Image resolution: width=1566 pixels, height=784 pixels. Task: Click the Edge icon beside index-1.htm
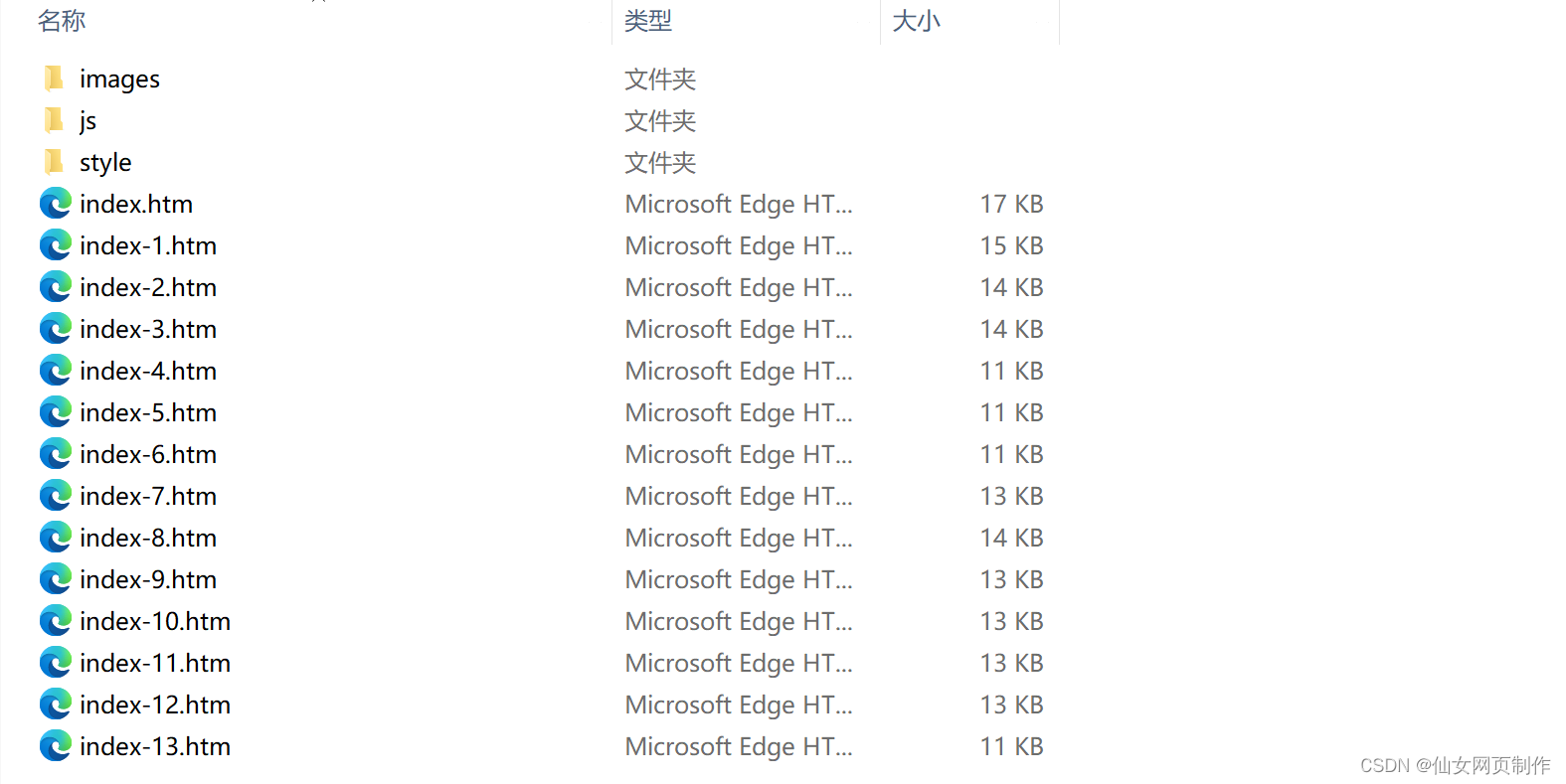coord(55,245)
